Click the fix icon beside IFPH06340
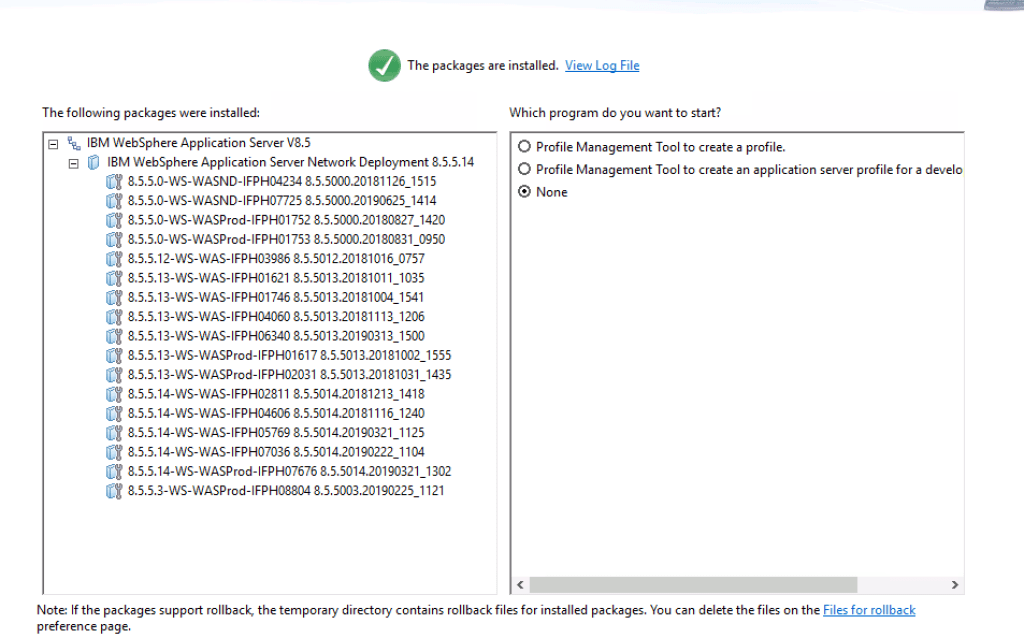This screenshot has width=1024, height=638. tap(114, 336)
